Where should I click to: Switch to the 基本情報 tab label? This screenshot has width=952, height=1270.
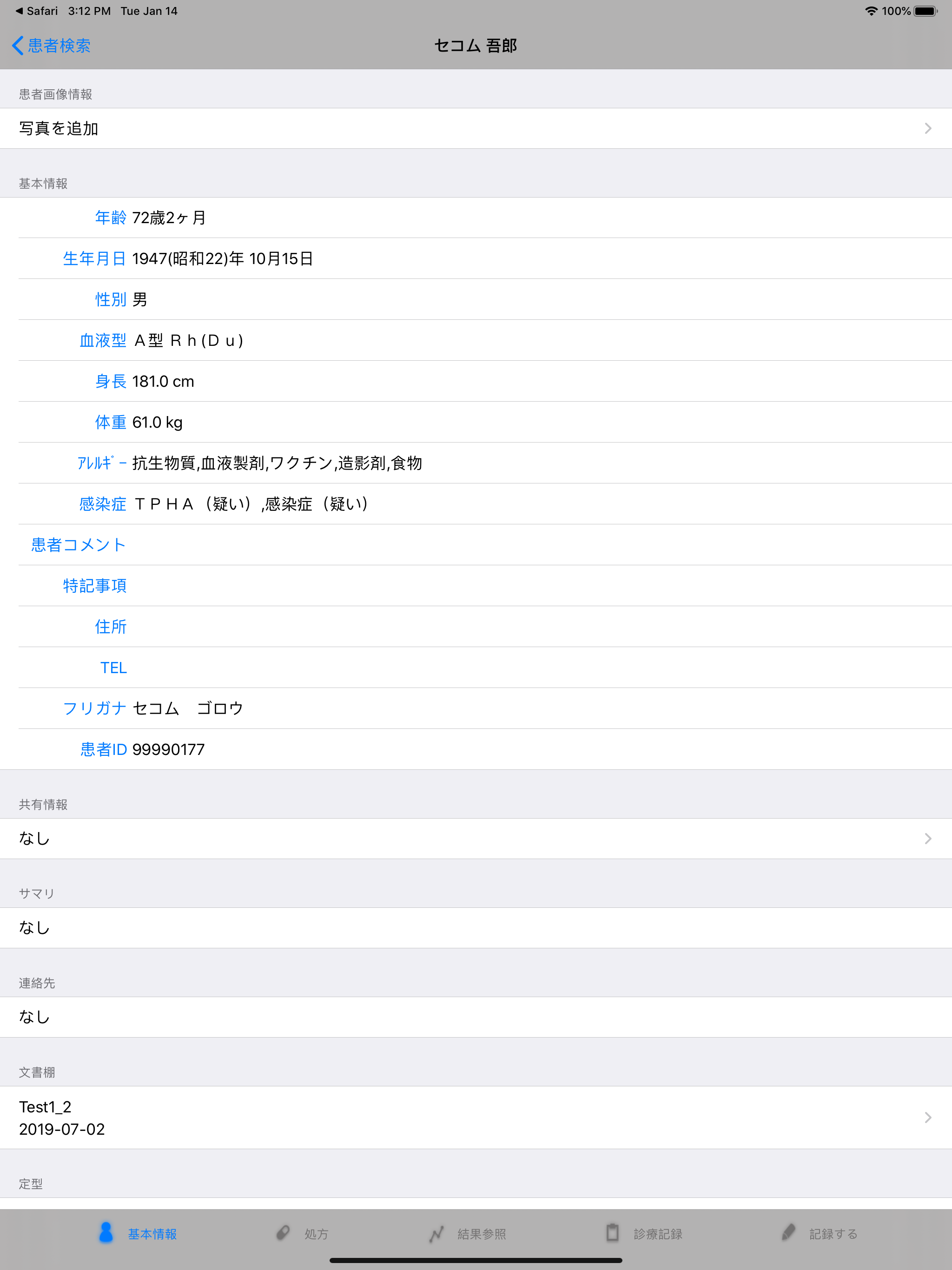pyautogui.click(x=152, y=1234)
